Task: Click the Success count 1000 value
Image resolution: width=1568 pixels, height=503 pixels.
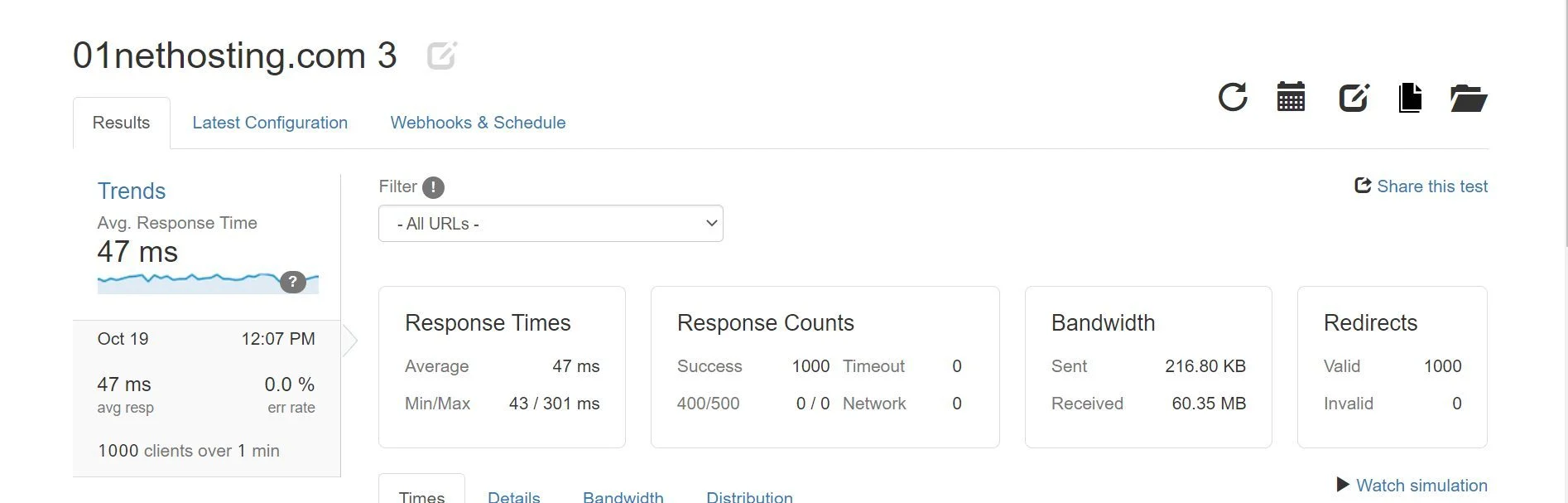Action: point(810,366)
